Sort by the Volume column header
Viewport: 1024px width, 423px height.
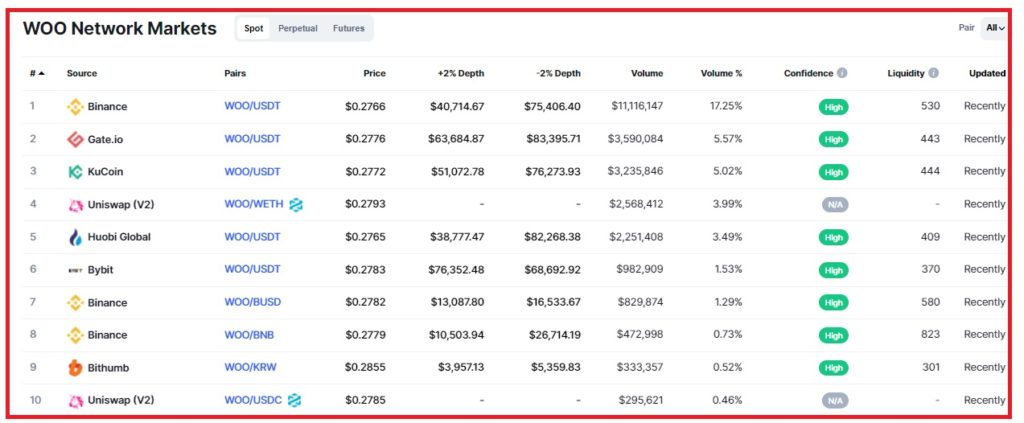647,73
